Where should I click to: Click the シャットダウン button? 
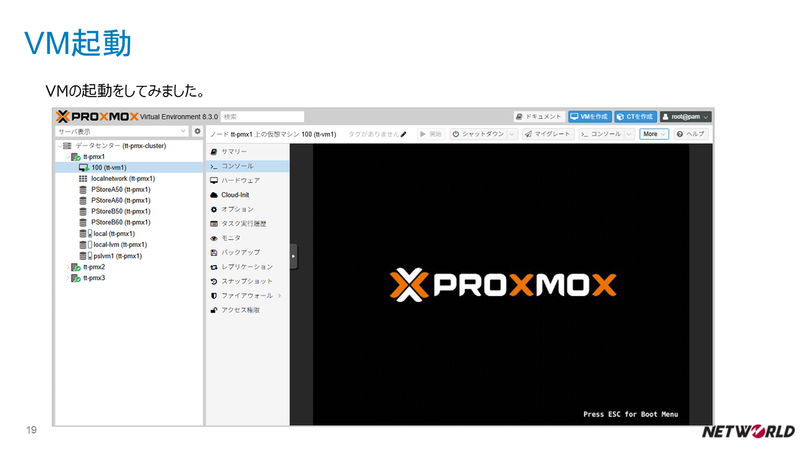(478, 134)
